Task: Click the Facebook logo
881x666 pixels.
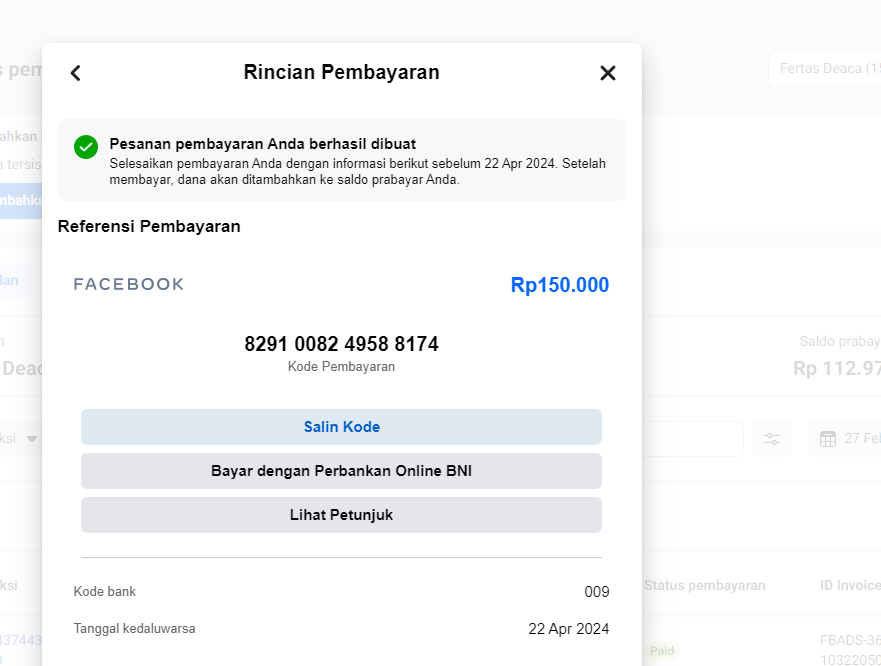Action: pos(129,285)
